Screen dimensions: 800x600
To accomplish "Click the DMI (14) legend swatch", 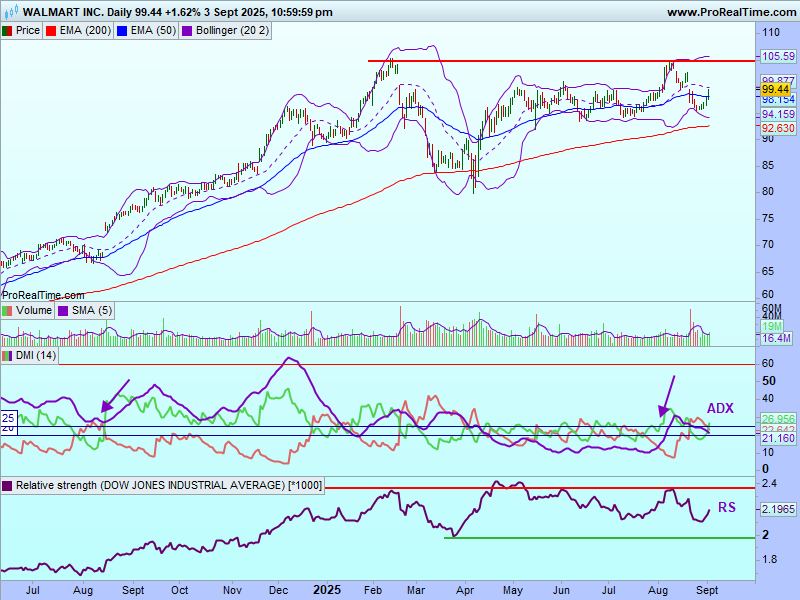I will pyautogui.click(x=7, y=356).
